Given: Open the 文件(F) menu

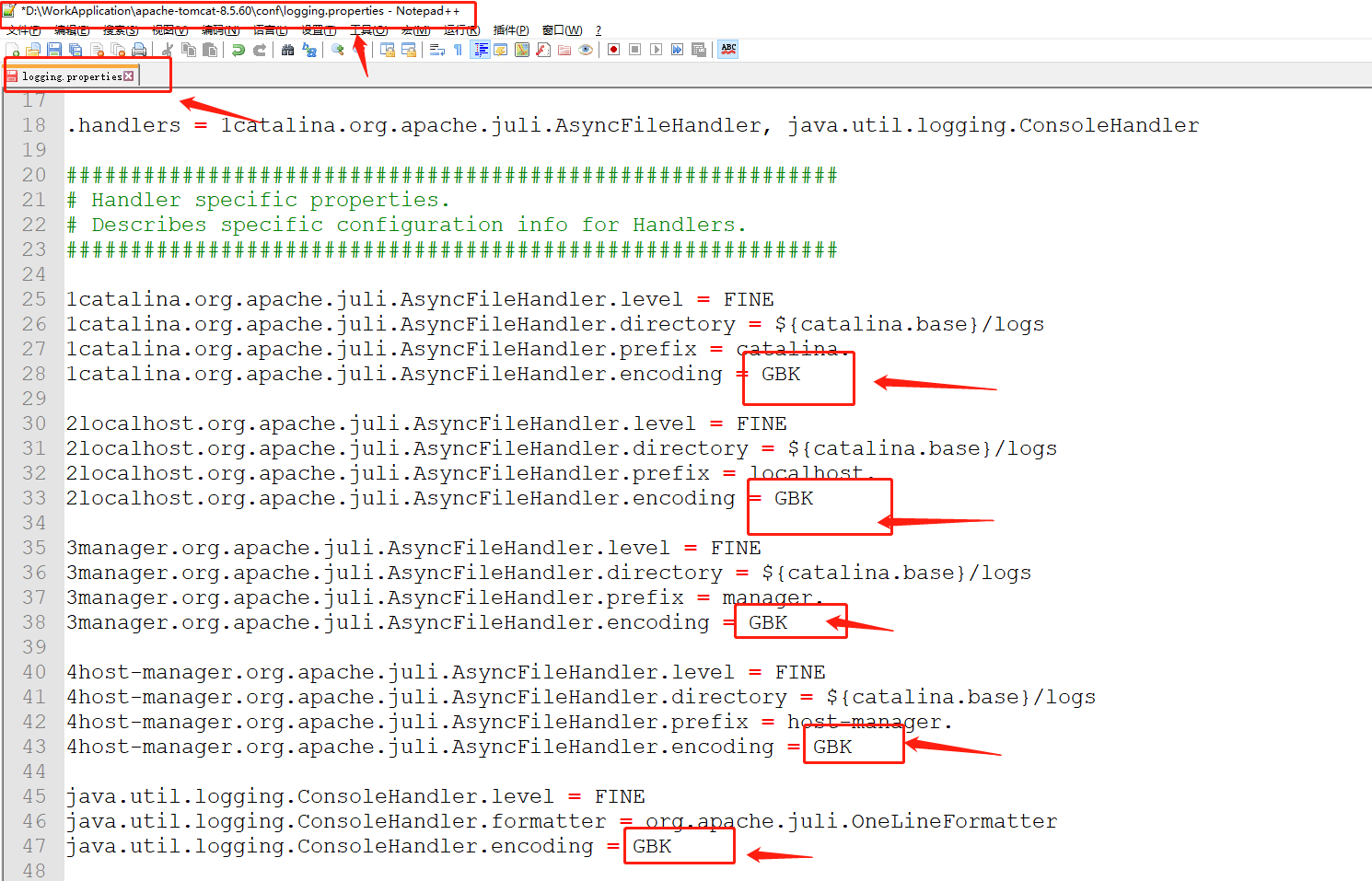Looking at the screenshot, I should click(23, 30).
